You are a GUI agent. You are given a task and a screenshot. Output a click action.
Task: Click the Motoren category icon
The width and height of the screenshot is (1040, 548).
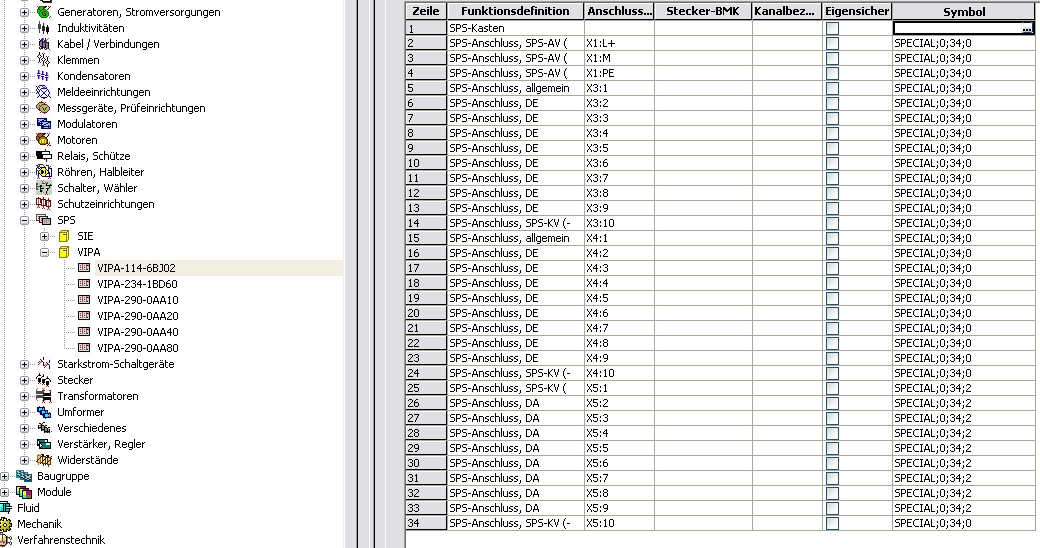point(43,140)
